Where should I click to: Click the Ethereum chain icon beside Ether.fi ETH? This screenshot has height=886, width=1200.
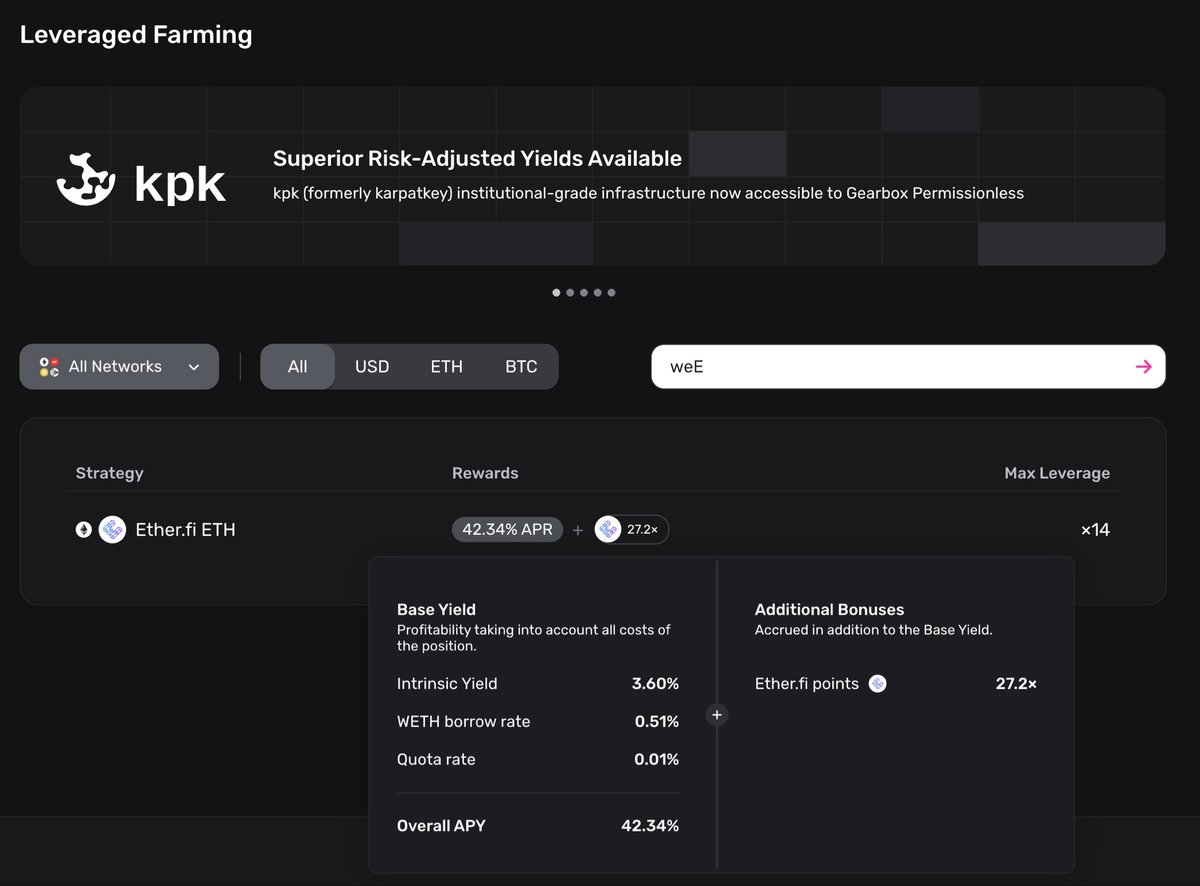84,530
